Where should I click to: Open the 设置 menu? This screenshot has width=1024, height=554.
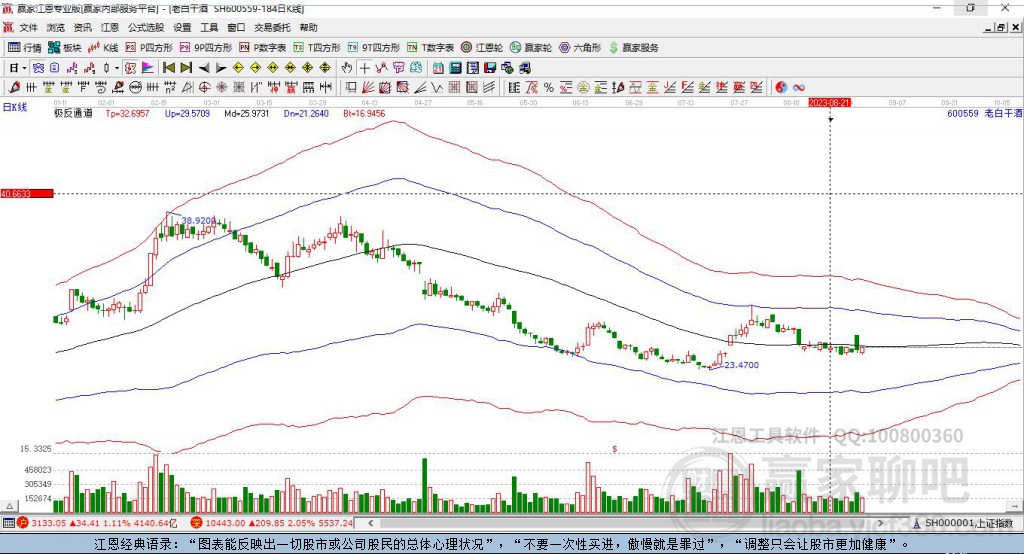182,27
